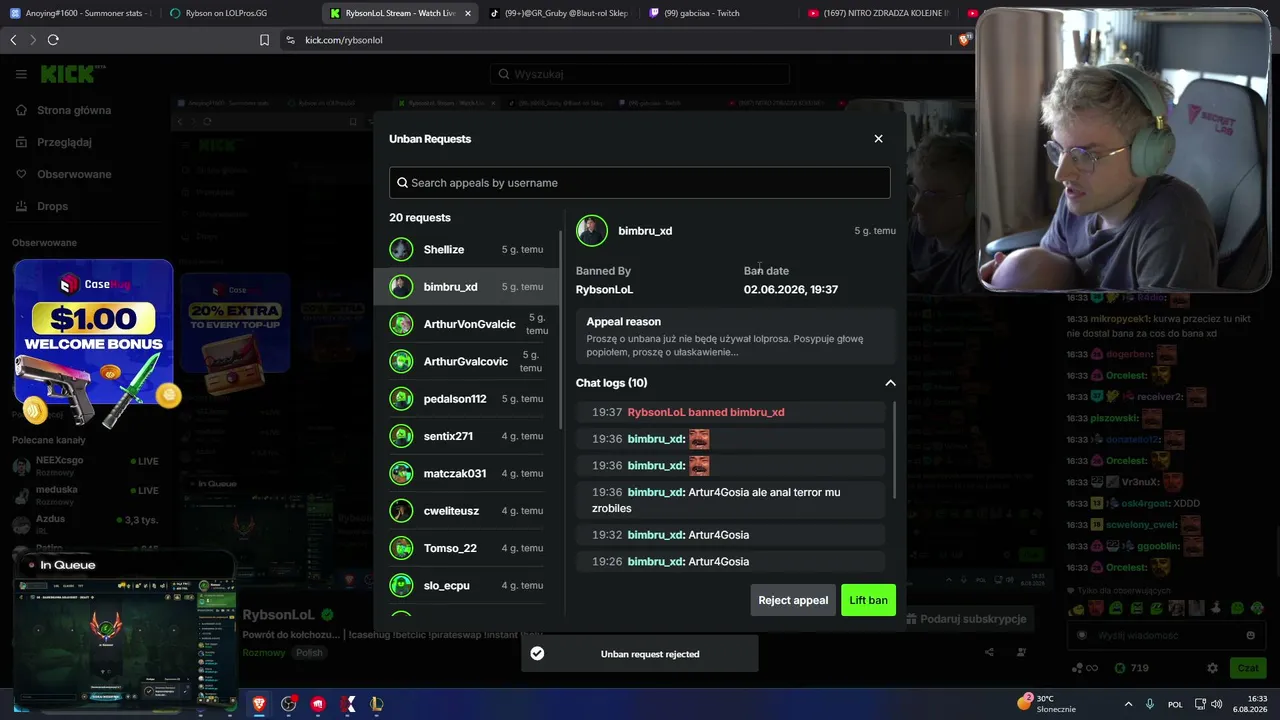Select the slo_ecpu unban request
Viewport: 1280px width, 720px height.
pos(466,585)
